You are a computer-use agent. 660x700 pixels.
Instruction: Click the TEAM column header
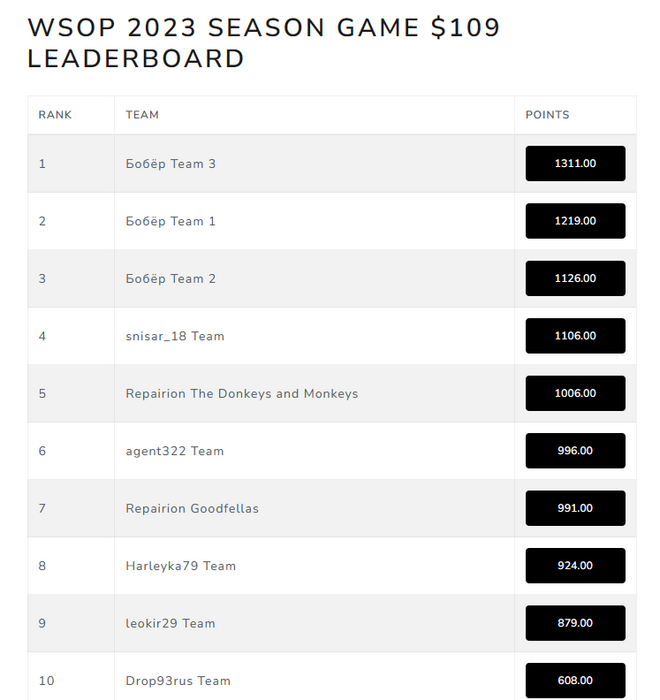pyautogui.click(x=142, y=115)
